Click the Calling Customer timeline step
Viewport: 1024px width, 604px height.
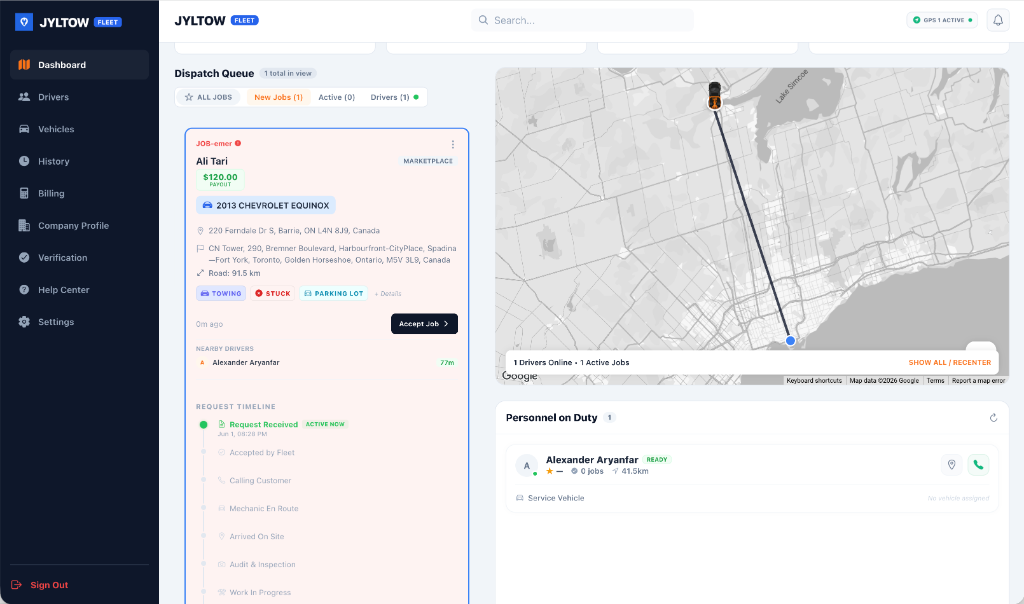point(260,481)
